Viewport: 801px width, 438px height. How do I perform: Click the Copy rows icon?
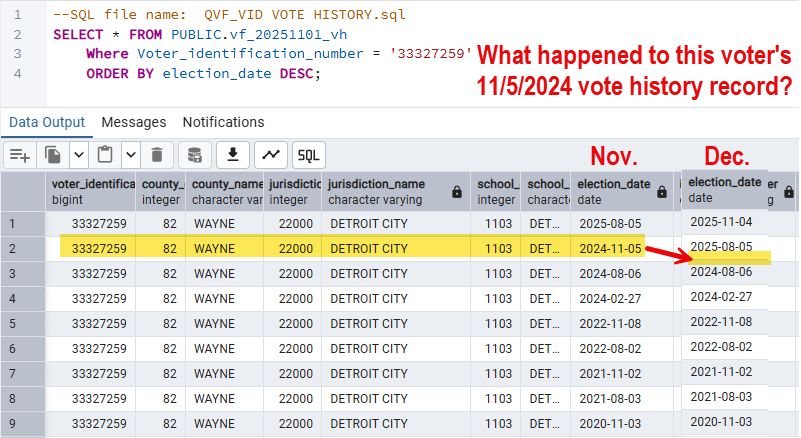(x=53, y=155)
